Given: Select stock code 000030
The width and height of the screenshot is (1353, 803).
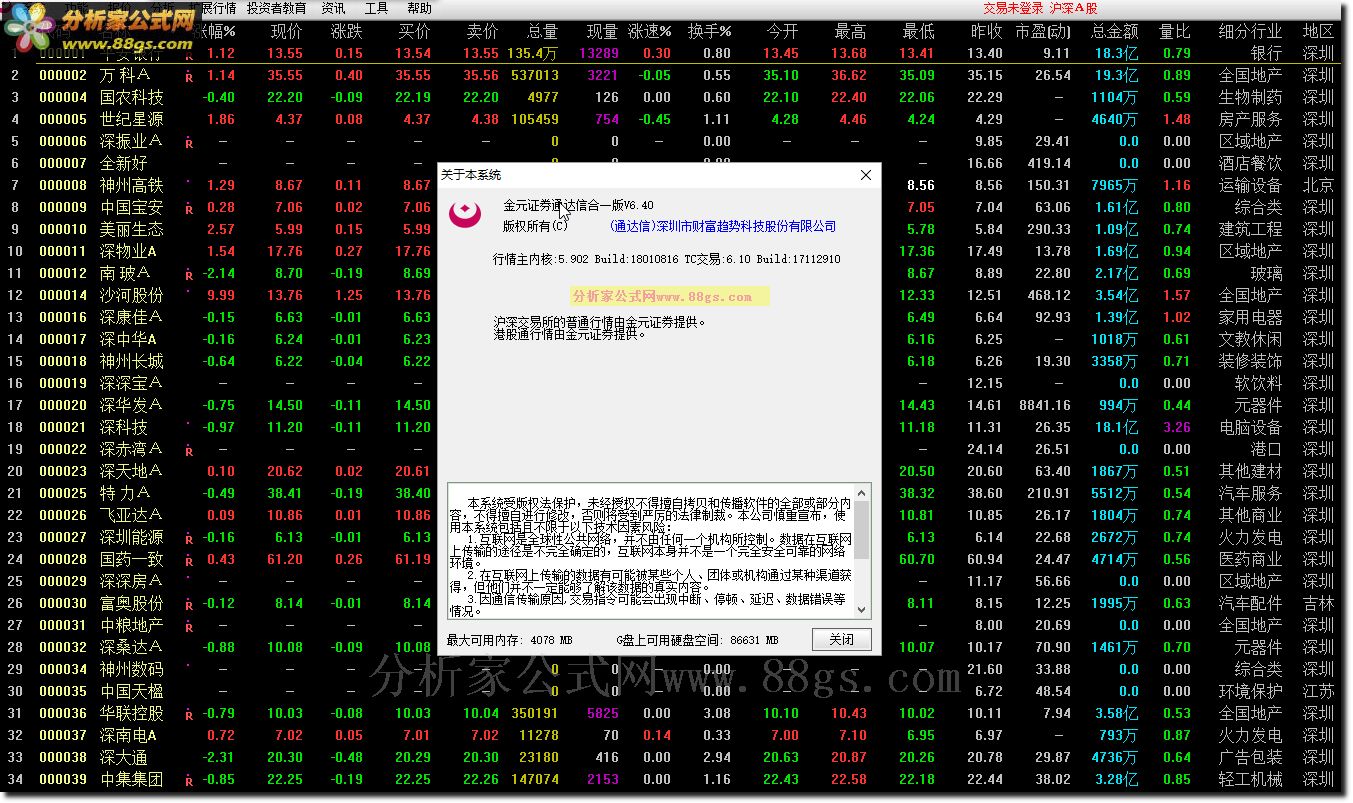Looking at the screenshot, I should click(x=63, y=604).
